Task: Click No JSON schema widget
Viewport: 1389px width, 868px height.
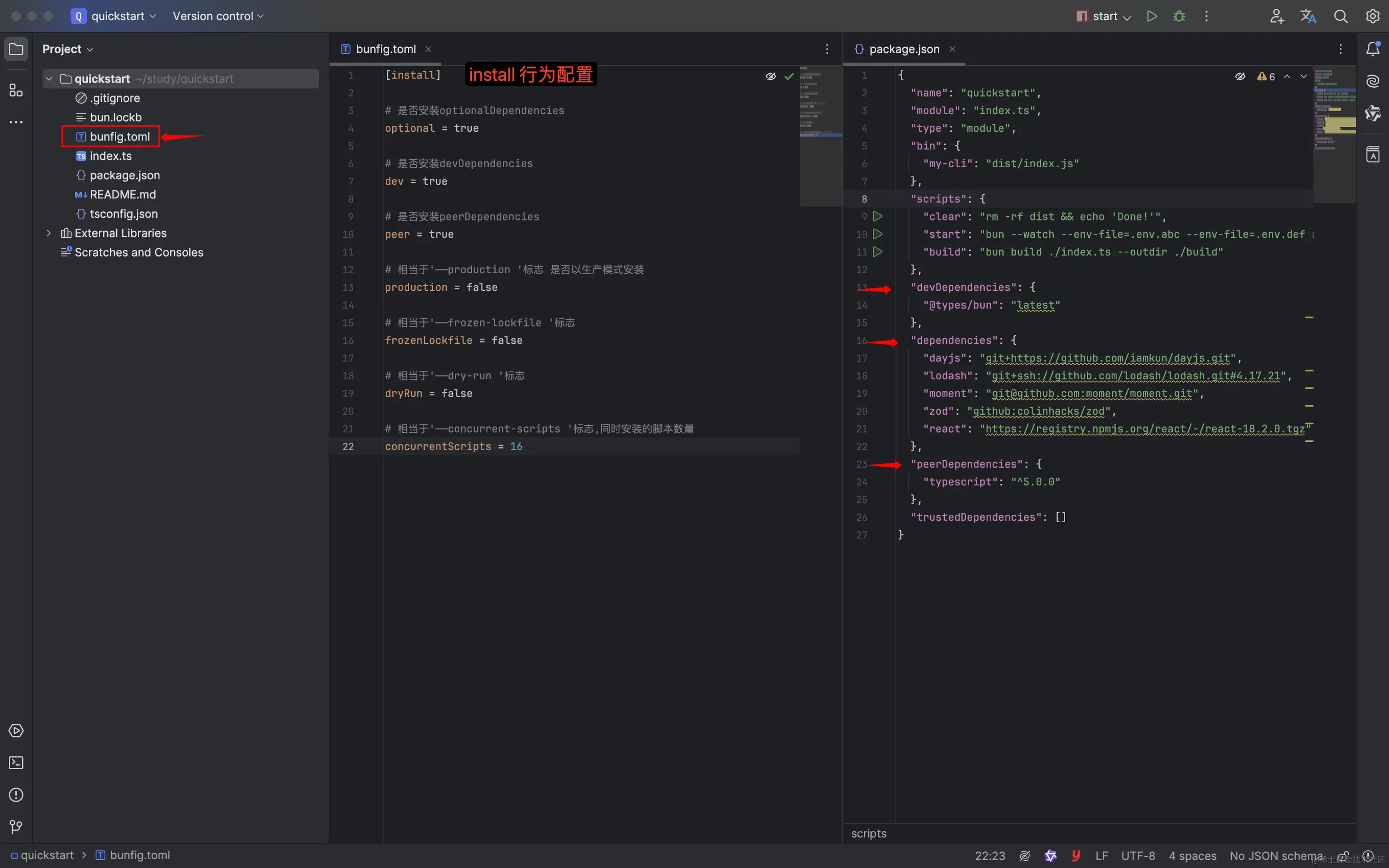Action: pos(1276,855)
